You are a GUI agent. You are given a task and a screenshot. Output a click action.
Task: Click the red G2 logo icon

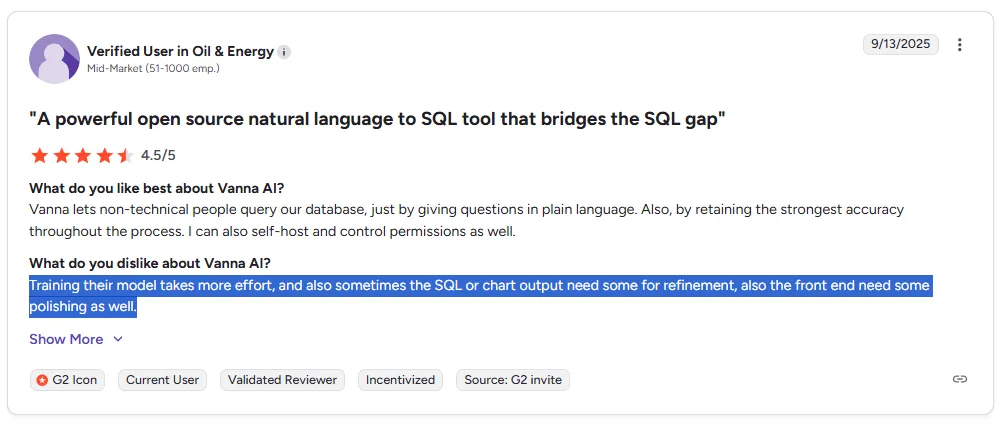42,380
